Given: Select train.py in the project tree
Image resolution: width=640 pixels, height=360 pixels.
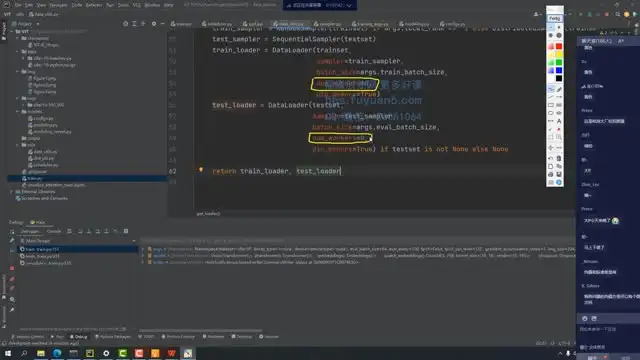Looking at the screenshot, I should (87, 178).
